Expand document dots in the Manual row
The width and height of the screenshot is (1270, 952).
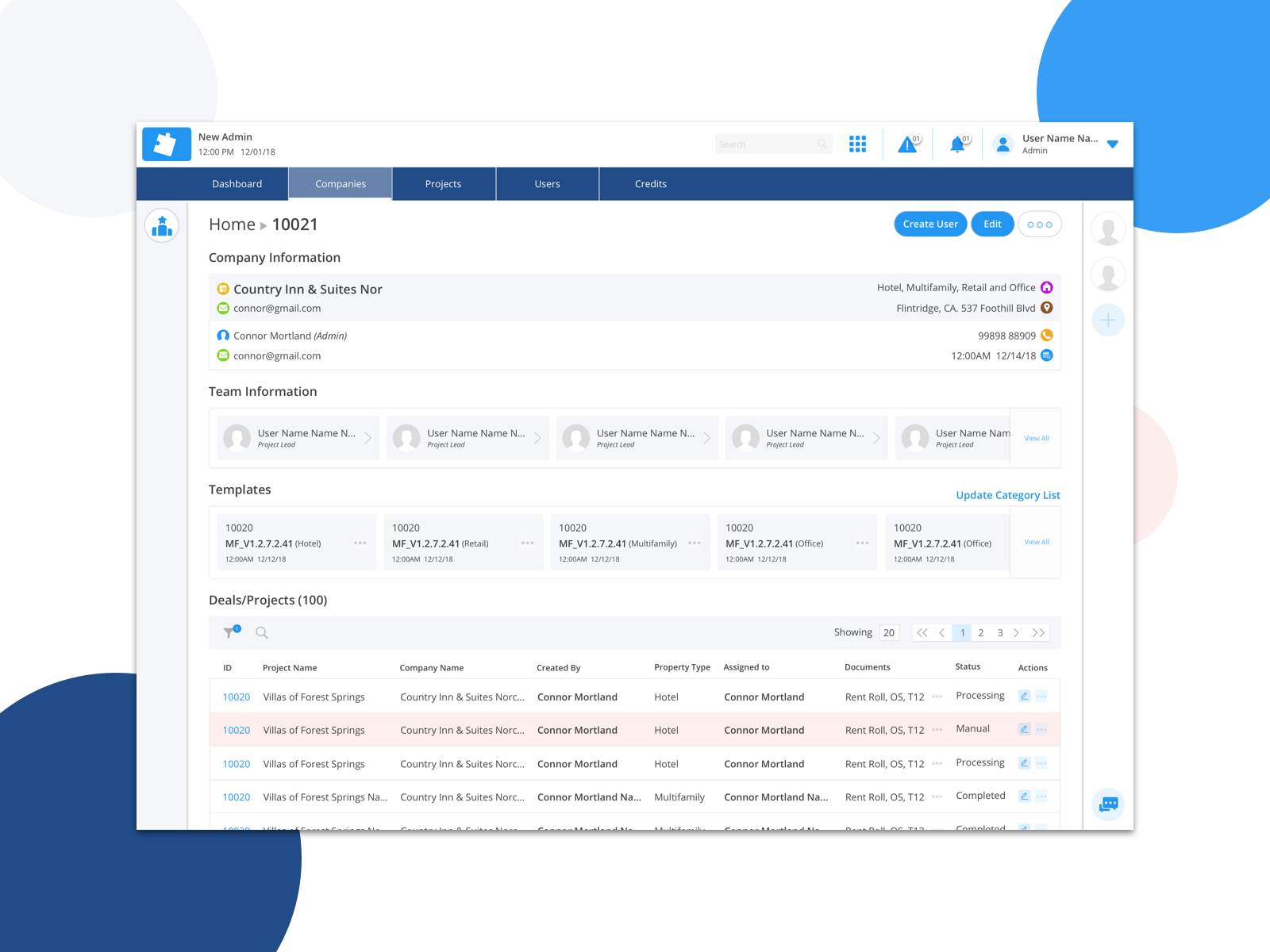tap(937, 730)
